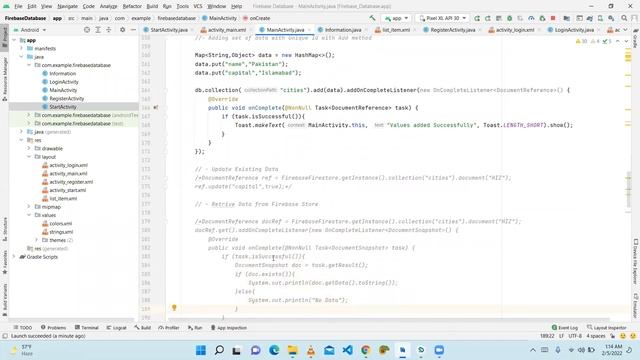Select LoginActivity in project tree
The width and height of the screenshot is (640, 360).
click(64, 82)
